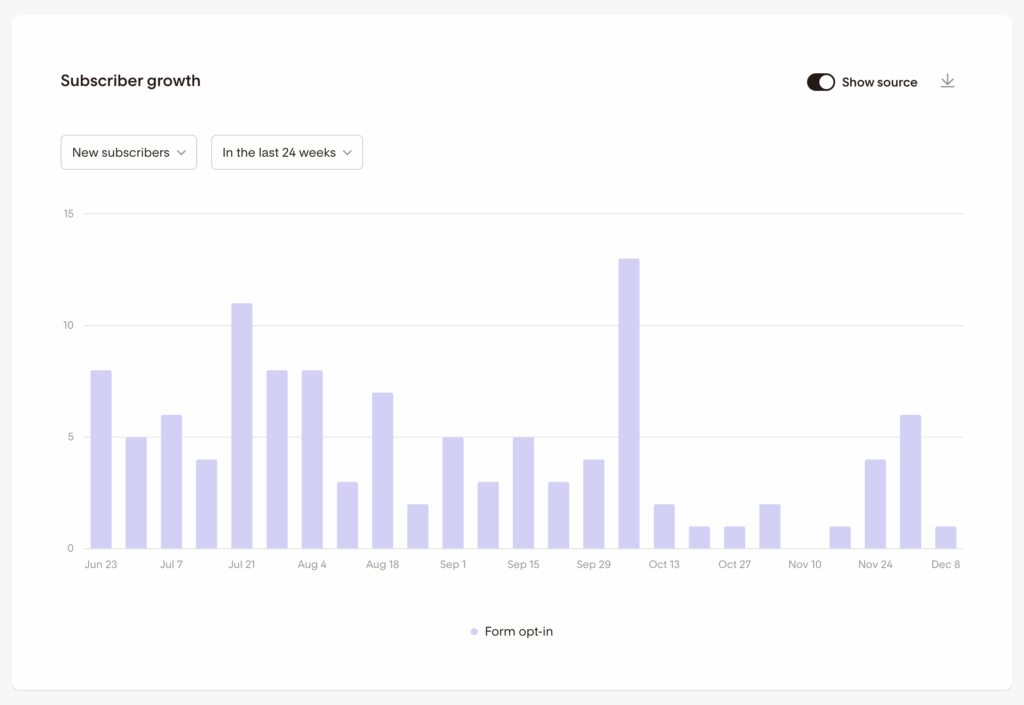Expand the chevron next to New subscribers
This screenshot has height=705, width=1024.
(183, 152)
